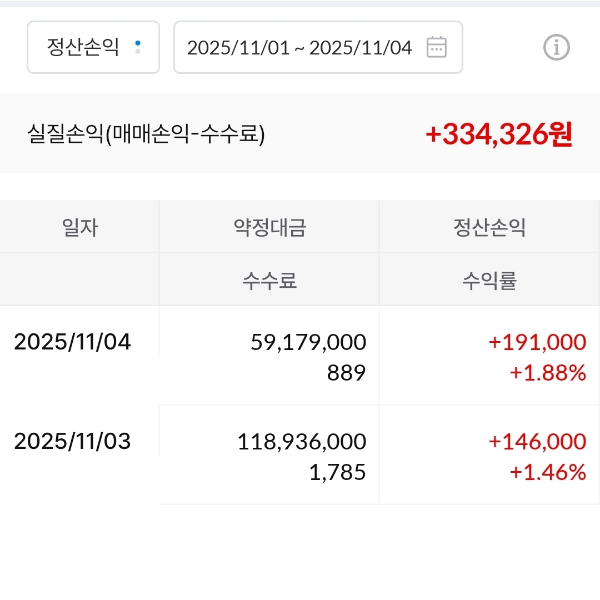The image size is (600, 600).
Task: Click the blue dots beside 정산손익
Action: 138,46
